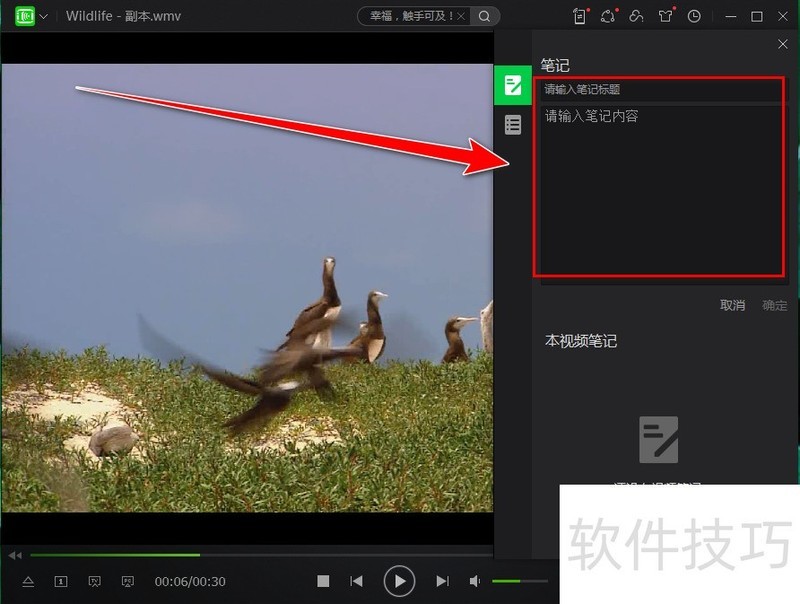Click the note title input field
800x604 pixels.
pos(660,90)
